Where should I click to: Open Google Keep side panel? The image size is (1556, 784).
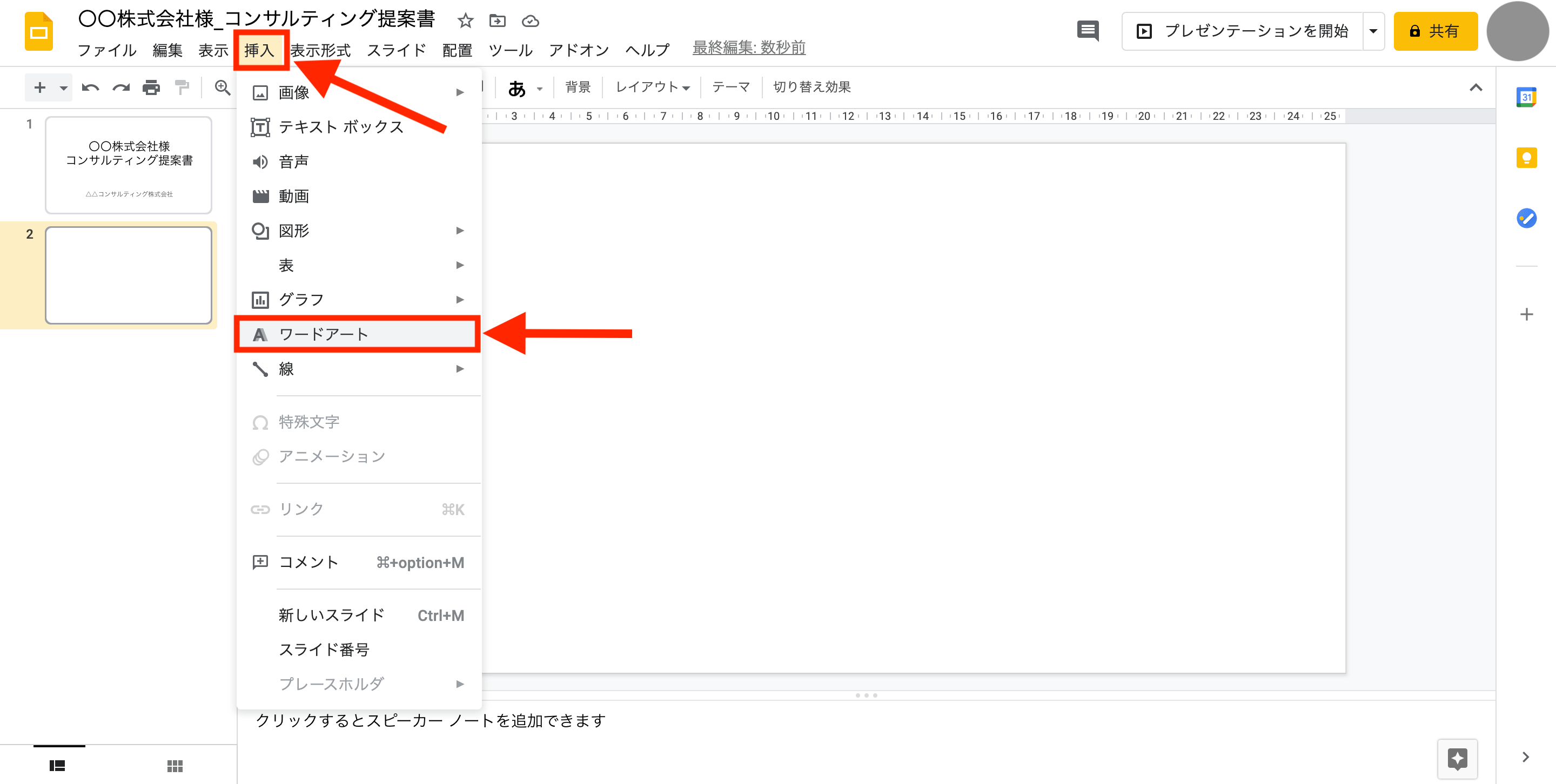(x=1526, y=158)
